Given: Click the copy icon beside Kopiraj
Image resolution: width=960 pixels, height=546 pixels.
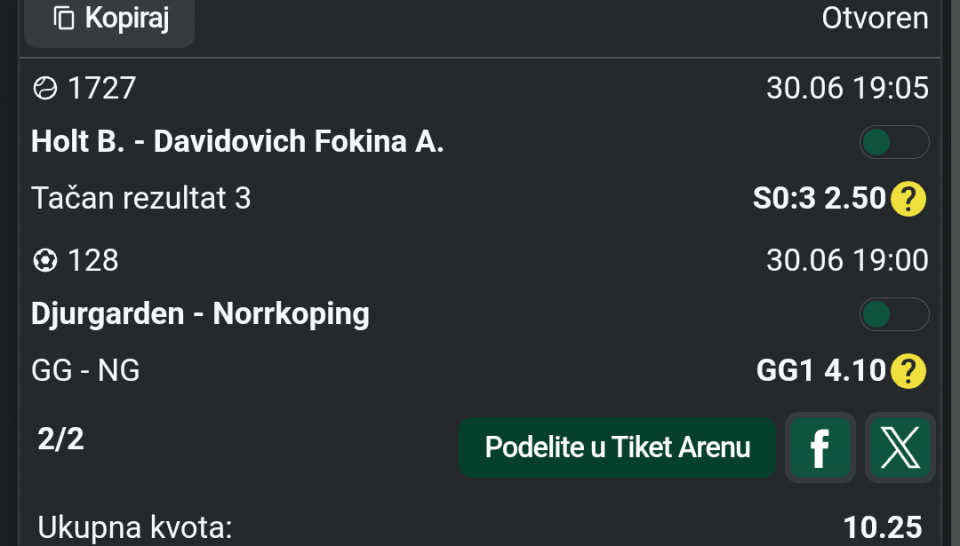Looking at the screenshot, I should pos(64,18).
